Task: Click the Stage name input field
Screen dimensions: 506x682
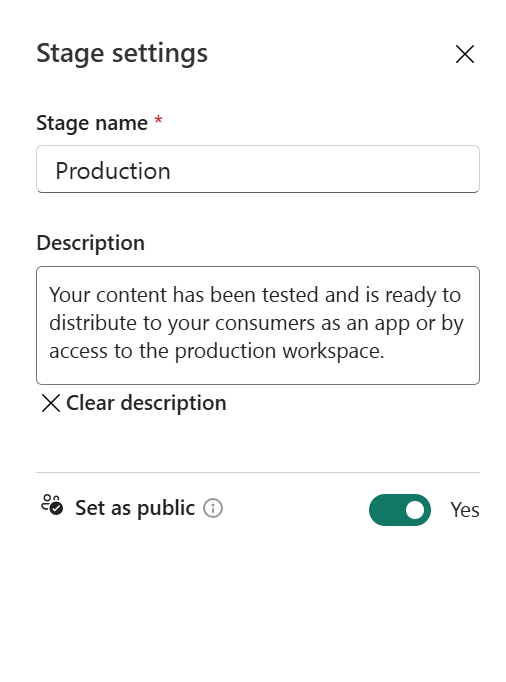Action: tap(258, 169)
